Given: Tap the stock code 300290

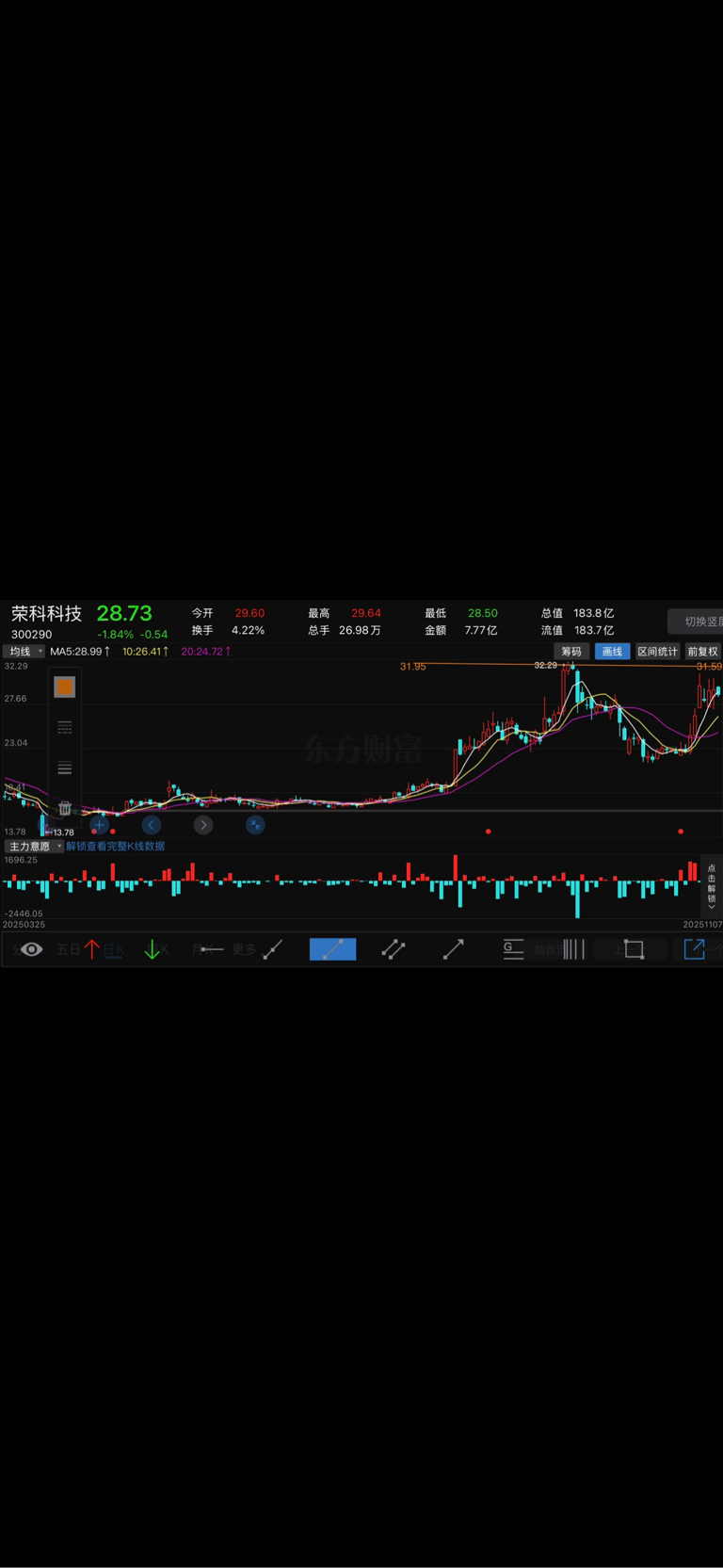Looking at the screenshot, I should point(31,635).
